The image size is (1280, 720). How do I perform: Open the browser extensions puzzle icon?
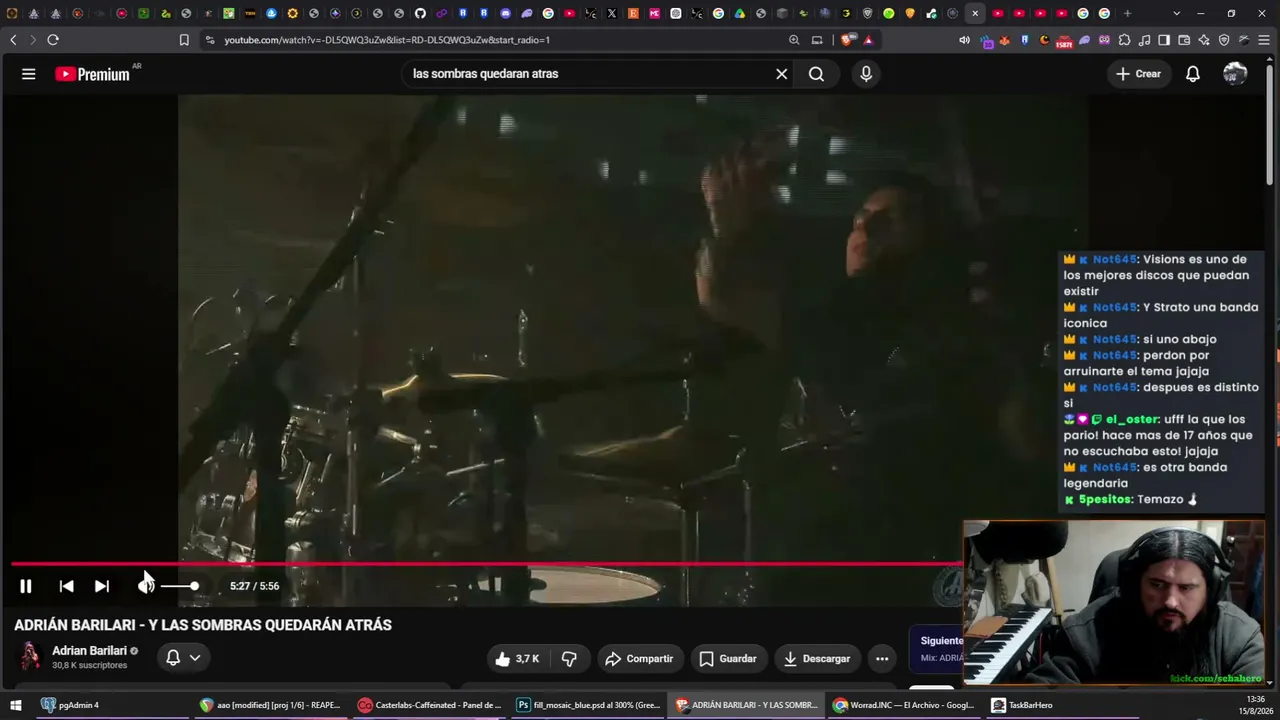1125,40
